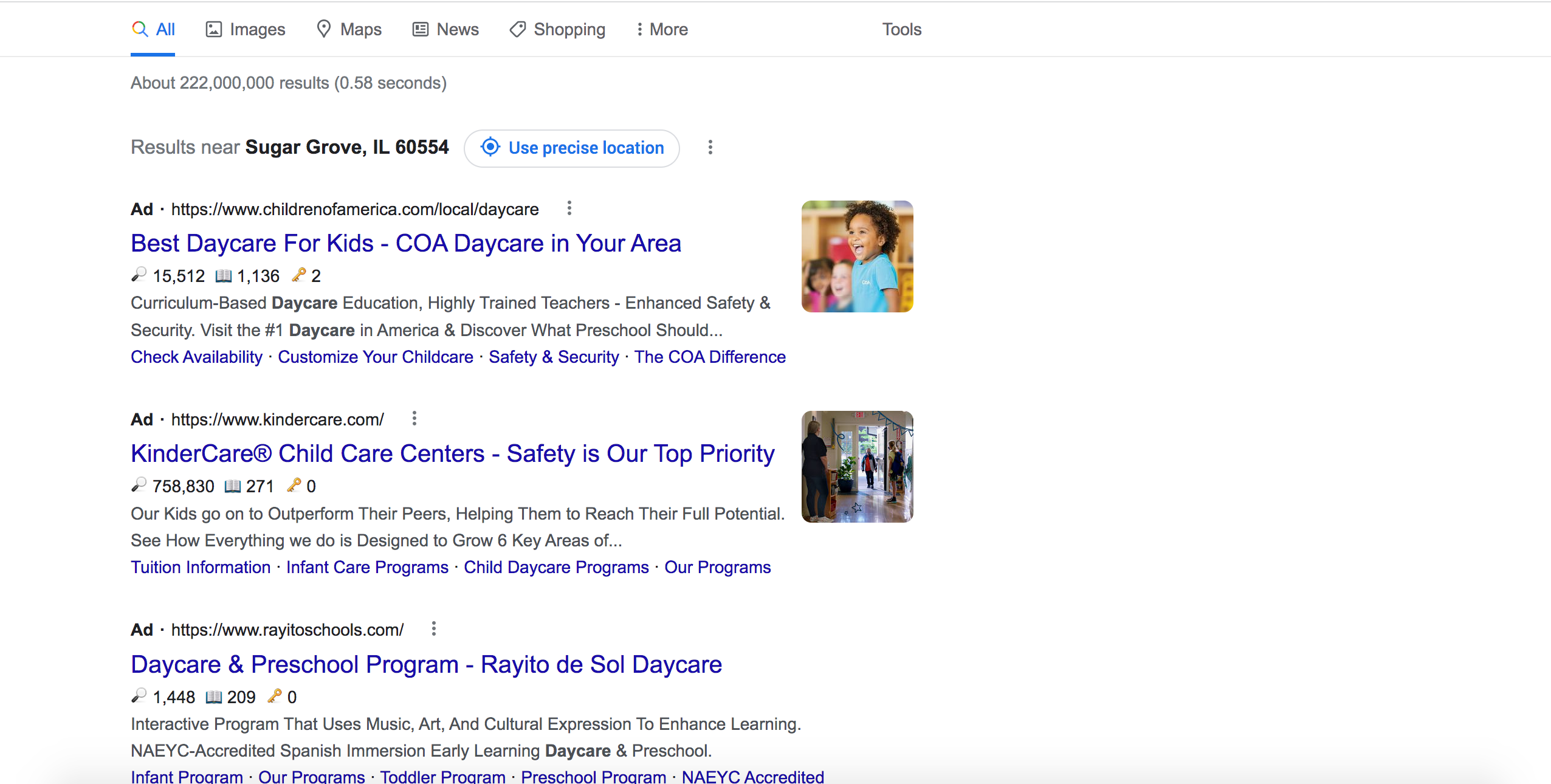Expand the More search options menu
Viewport: 1551px width, 784px height.
click(662, 29)
